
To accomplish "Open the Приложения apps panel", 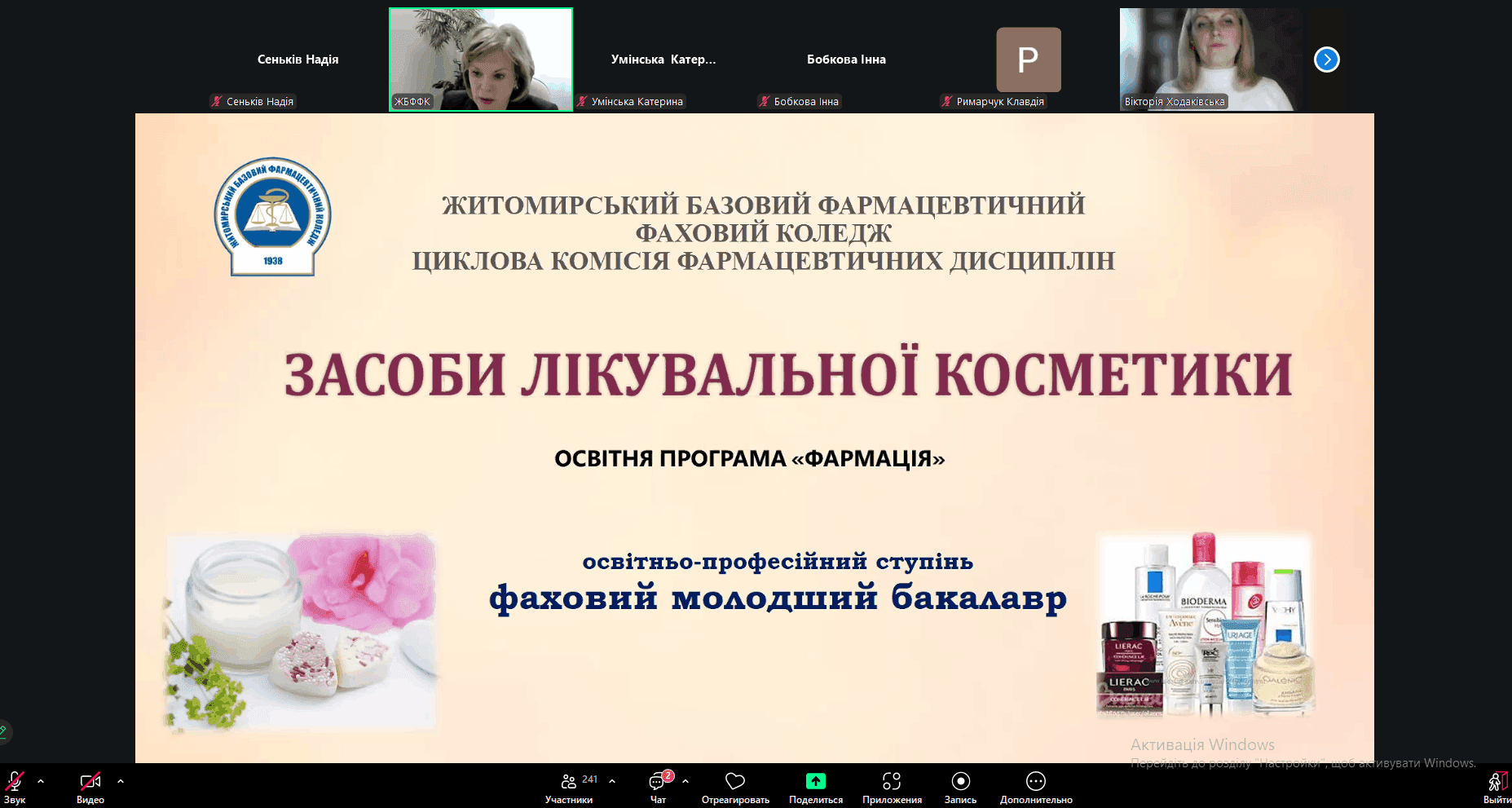I will 892,788.
